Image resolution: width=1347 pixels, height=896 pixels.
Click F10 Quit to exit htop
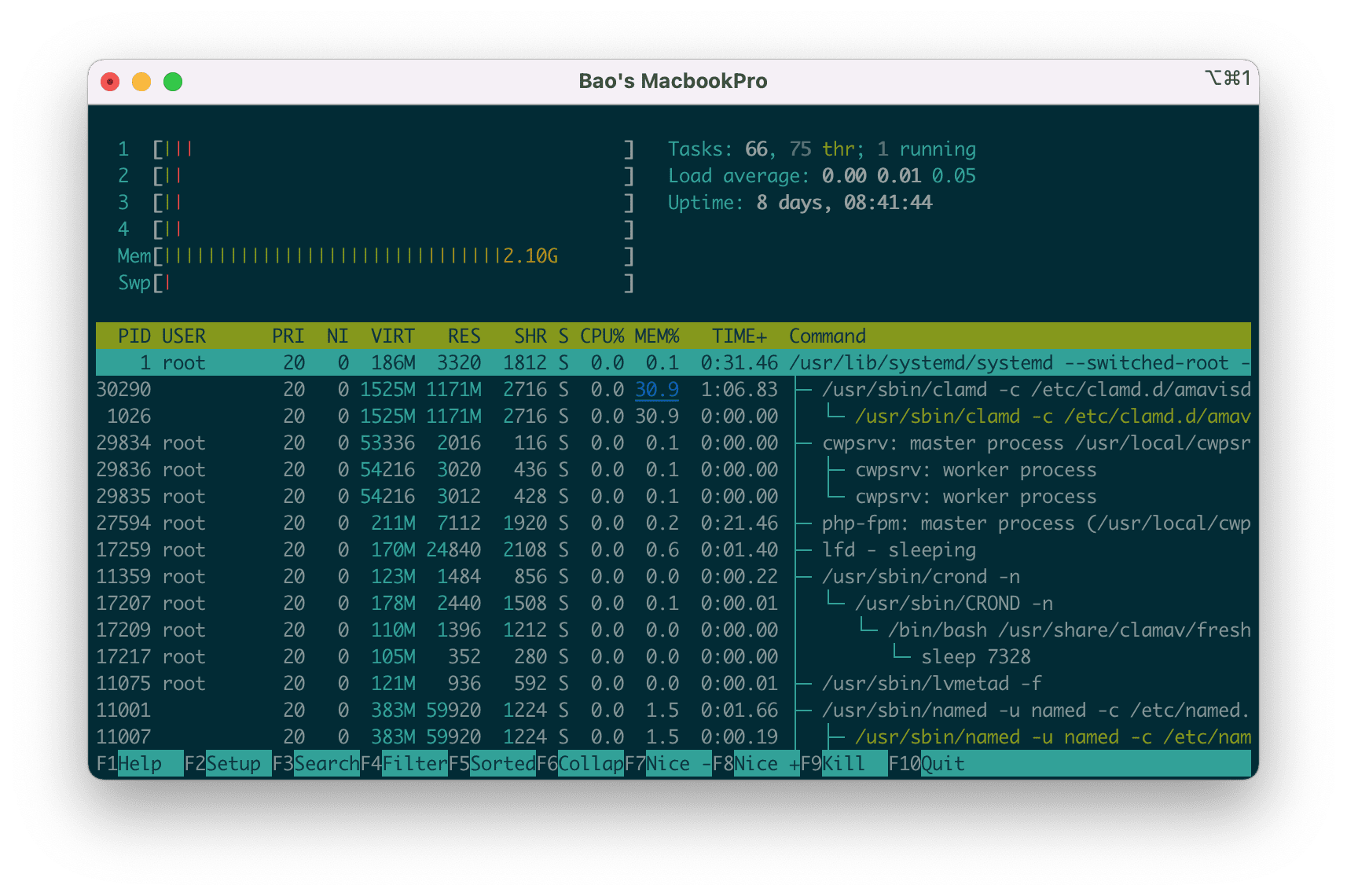pos(927,763)
